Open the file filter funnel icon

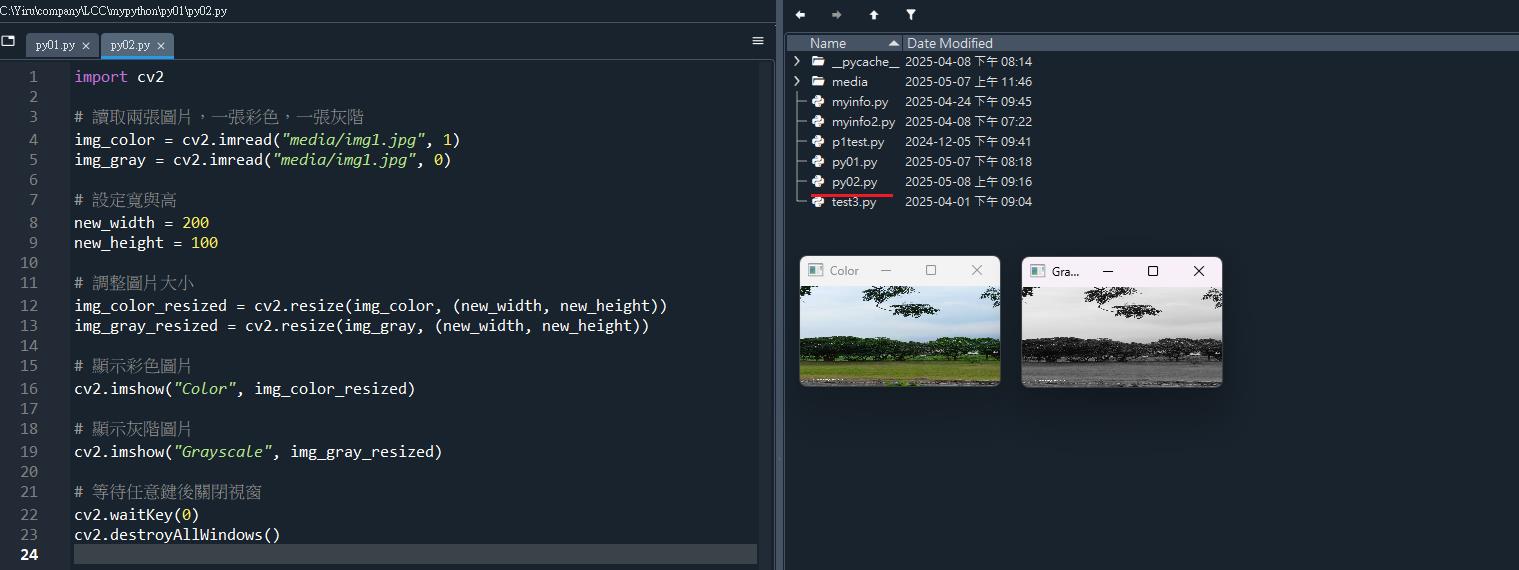click(x=911, y=15)
